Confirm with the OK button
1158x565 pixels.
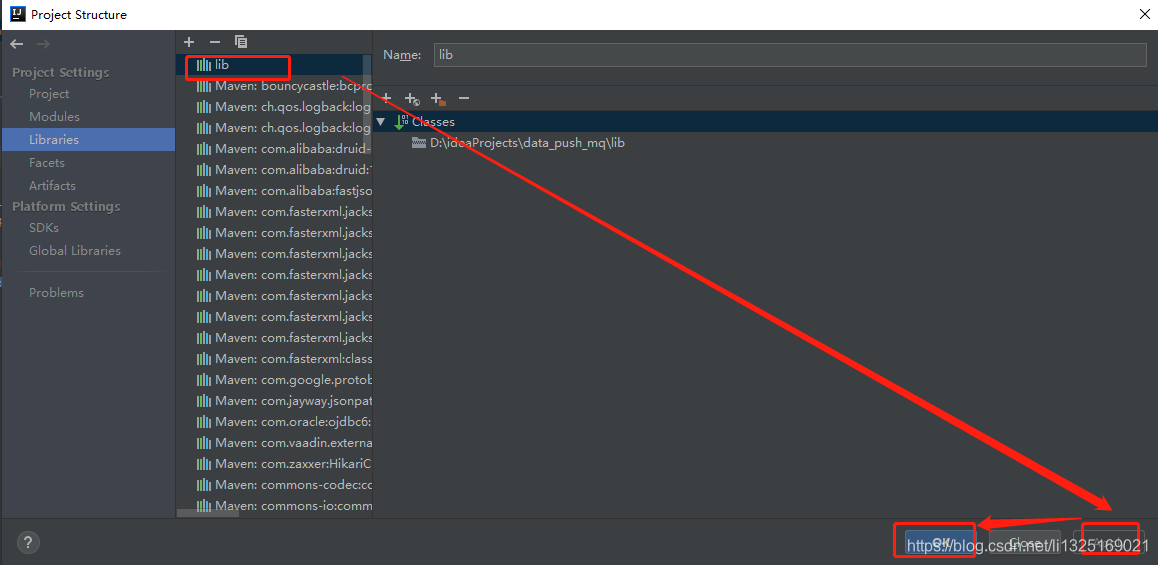coord(941,542)
